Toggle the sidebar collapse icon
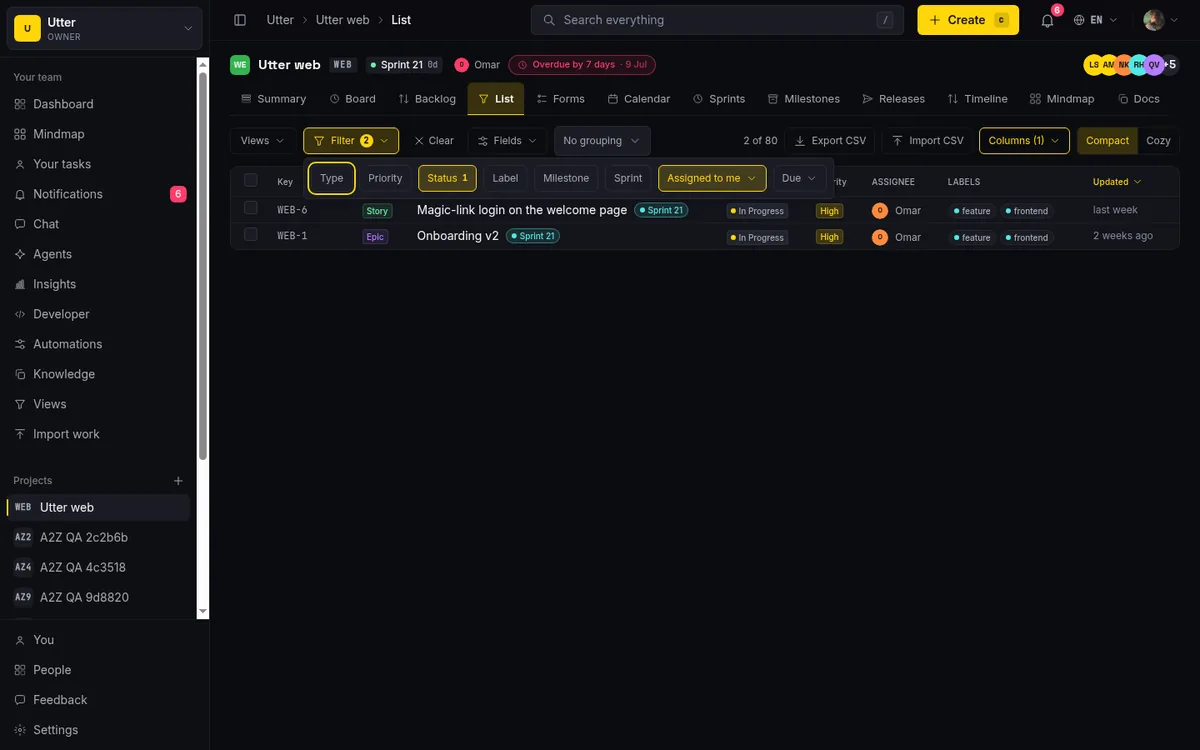Image resolution: width=1200 pixels, height=750 pixels. click(x=240, y=20)
